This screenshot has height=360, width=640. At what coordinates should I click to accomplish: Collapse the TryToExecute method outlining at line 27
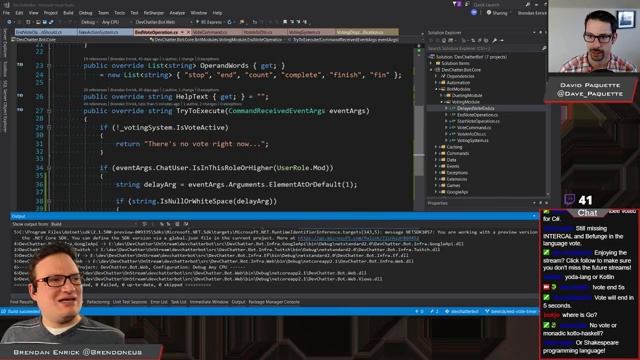coord(49,111)
